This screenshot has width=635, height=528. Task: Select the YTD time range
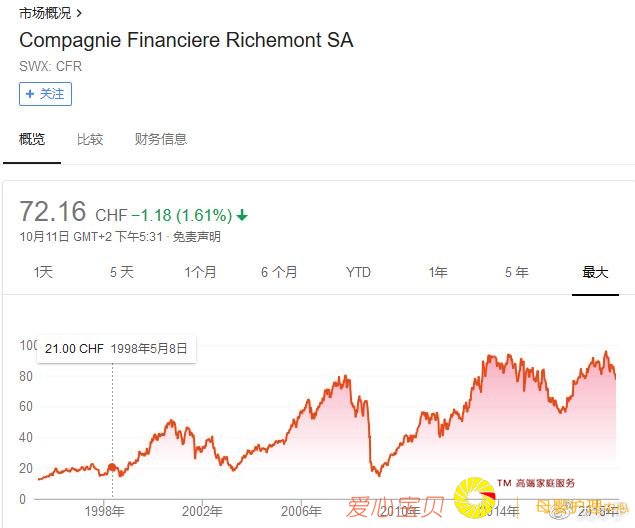pos(358,272)
